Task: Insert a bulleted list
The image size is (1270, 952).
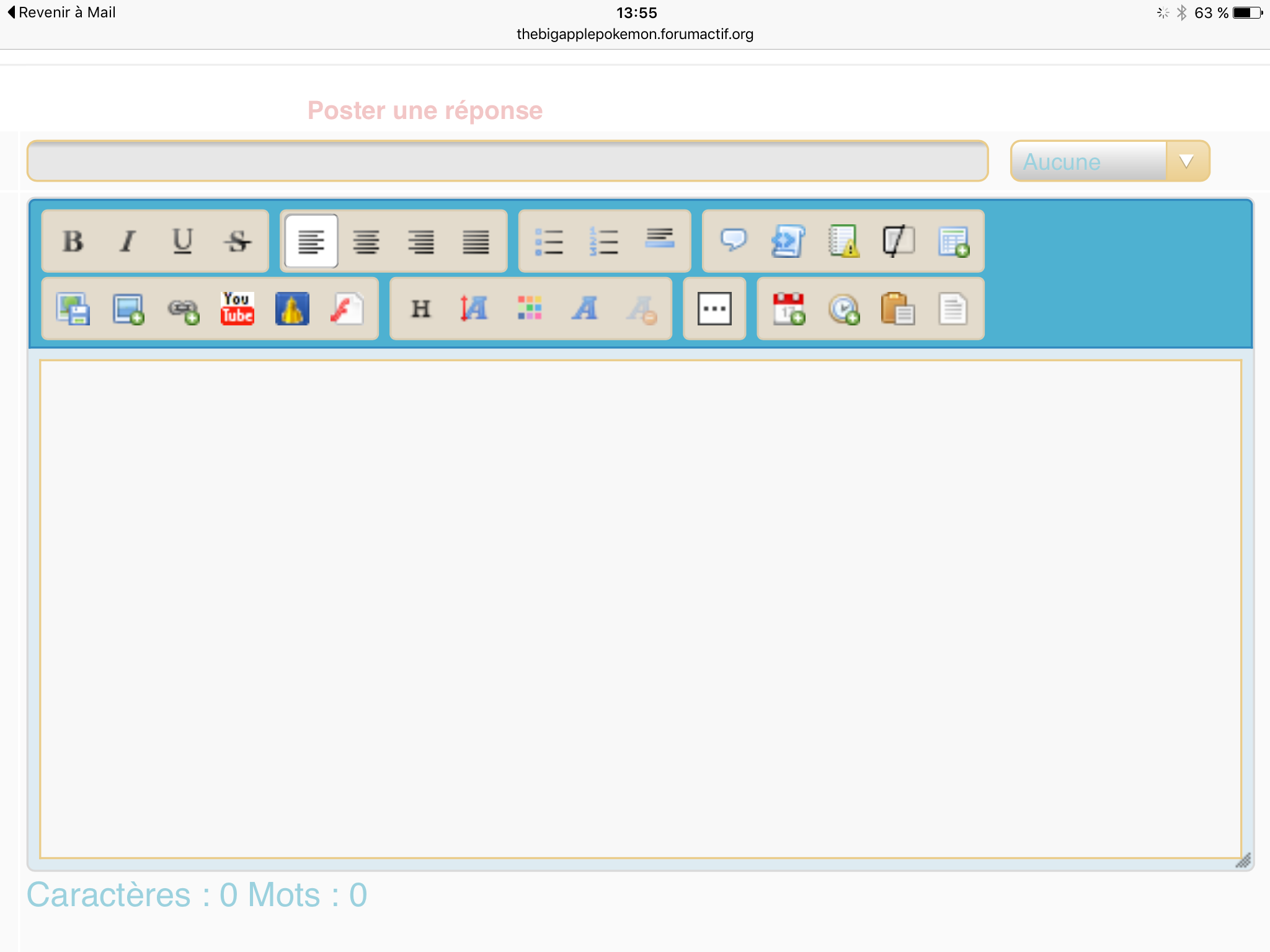Action: pos(549,241)
